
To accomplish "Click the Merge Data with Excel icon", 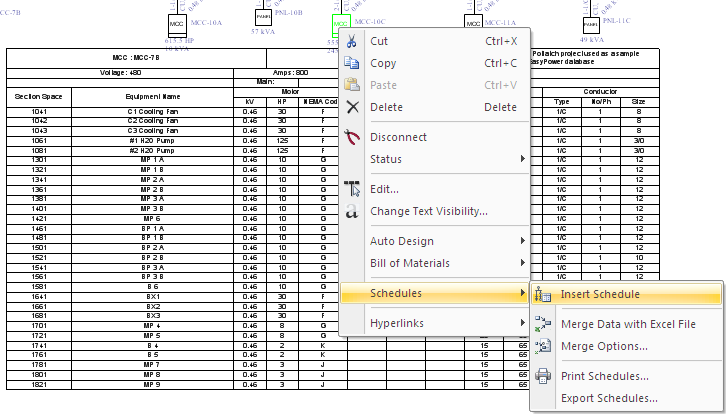I will (x=543, y=325).
